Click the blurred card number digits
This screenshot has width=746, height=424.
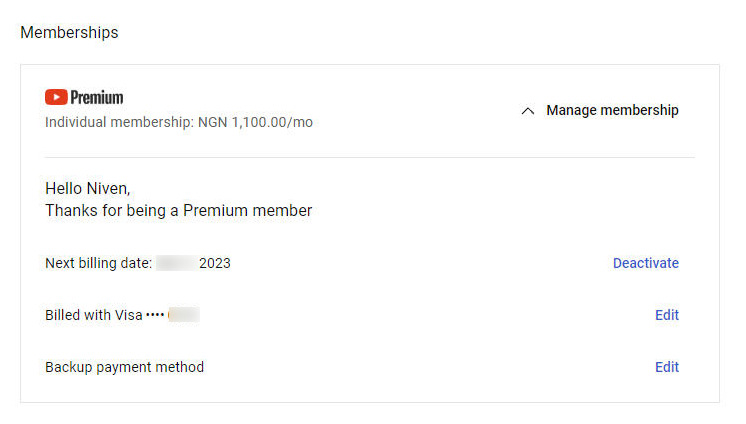click(x=184, y=315)
